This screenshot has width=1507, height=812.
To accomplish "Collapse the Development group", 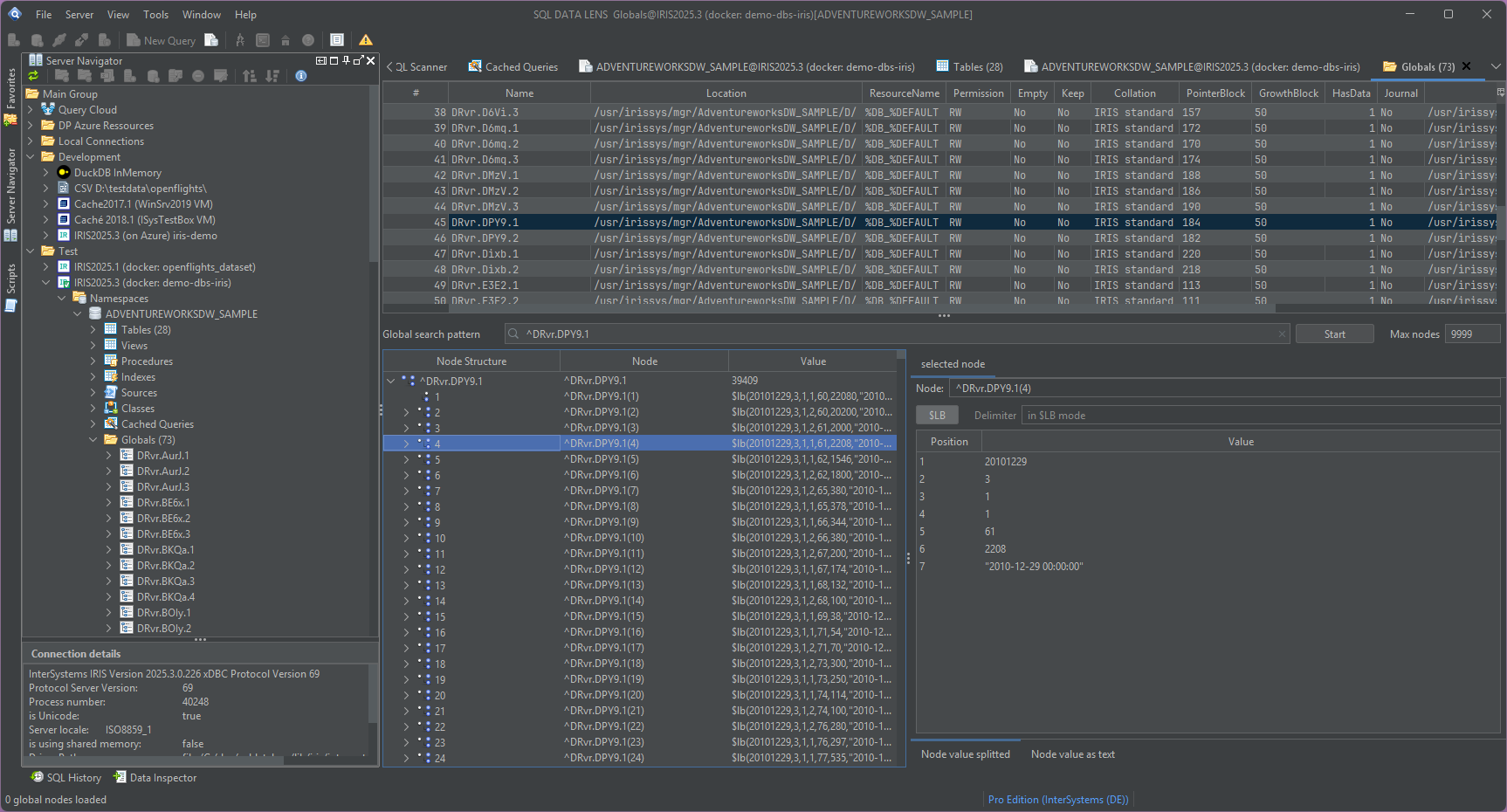I will tap(31, 157).
